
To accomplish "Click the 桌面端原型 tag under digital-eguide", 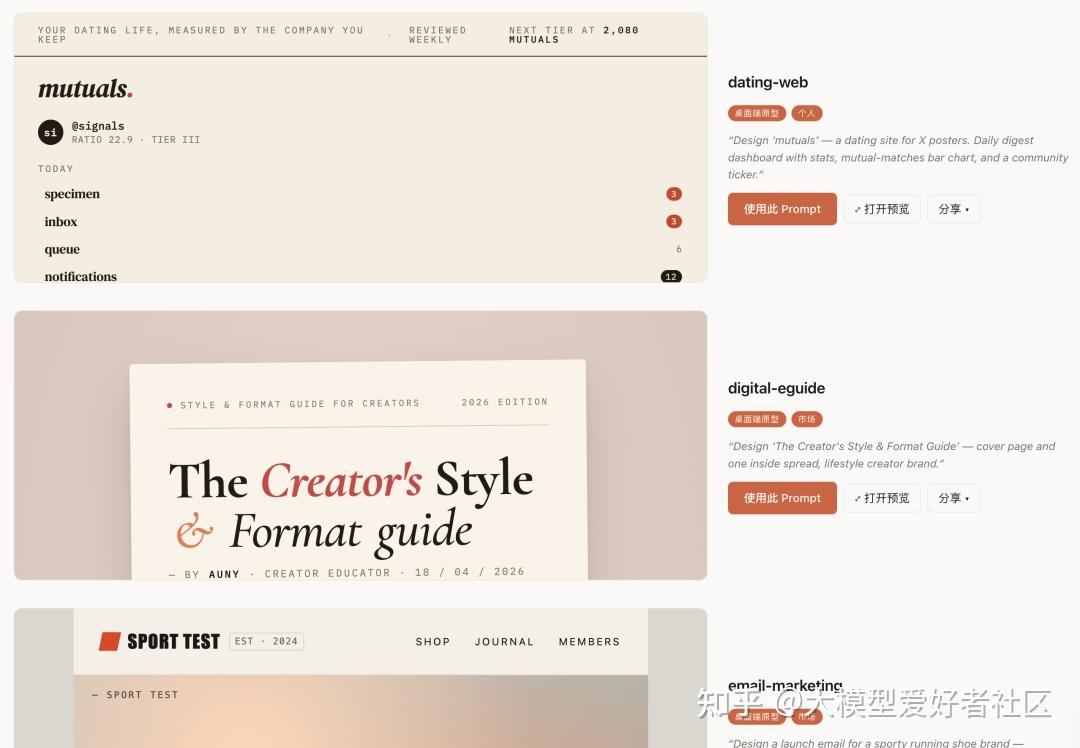I will (757, 419).
